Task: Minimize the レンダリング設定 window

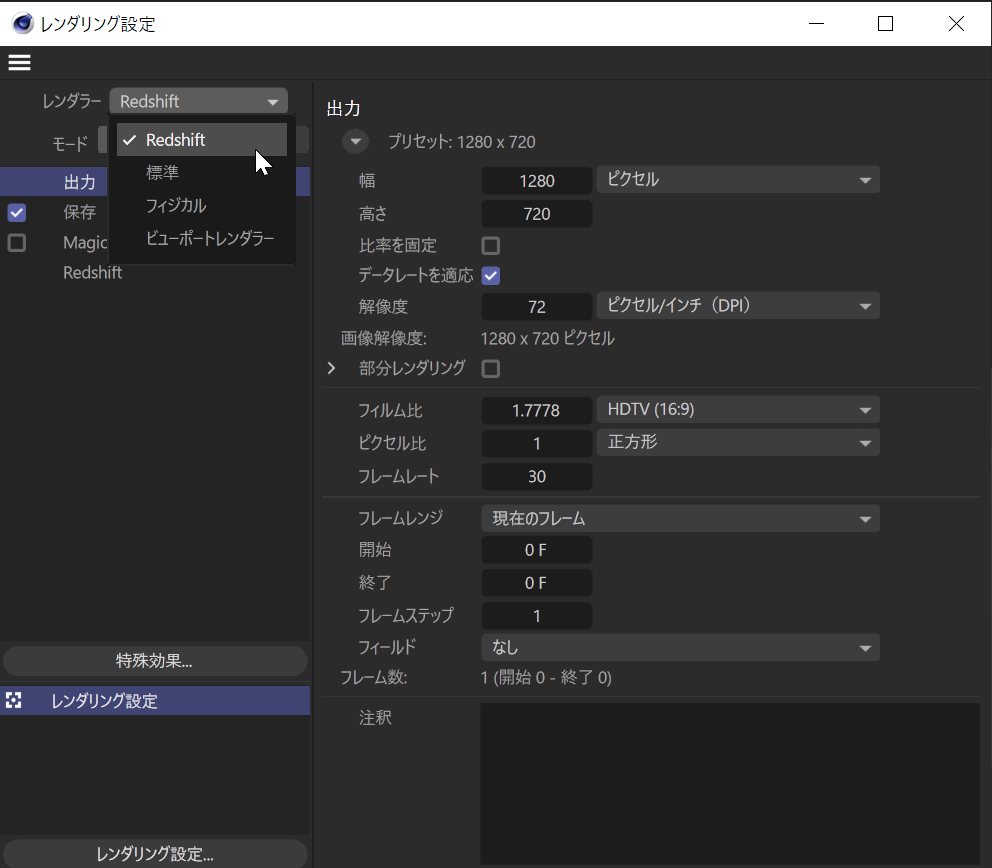Action: pos(817,23)
